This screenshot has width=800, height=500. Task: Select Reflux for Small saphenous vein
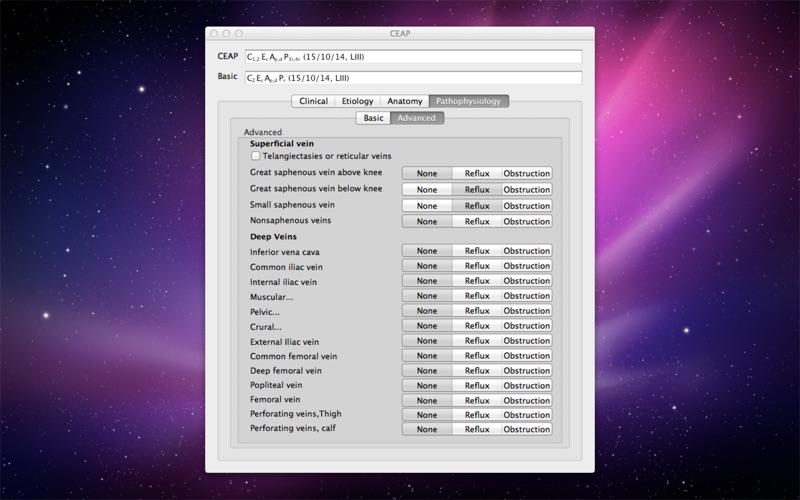pos(477,206)
